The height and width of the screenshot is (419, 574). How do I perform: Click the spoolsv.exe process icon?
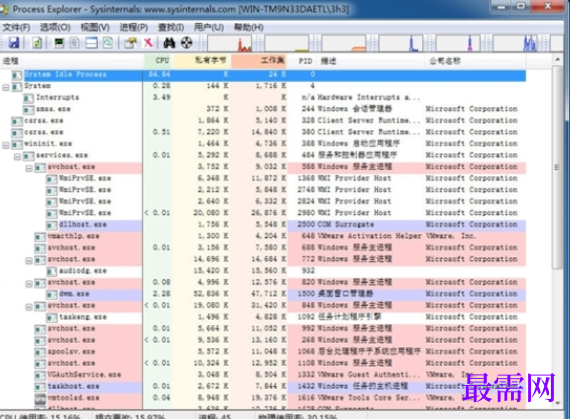40,352
